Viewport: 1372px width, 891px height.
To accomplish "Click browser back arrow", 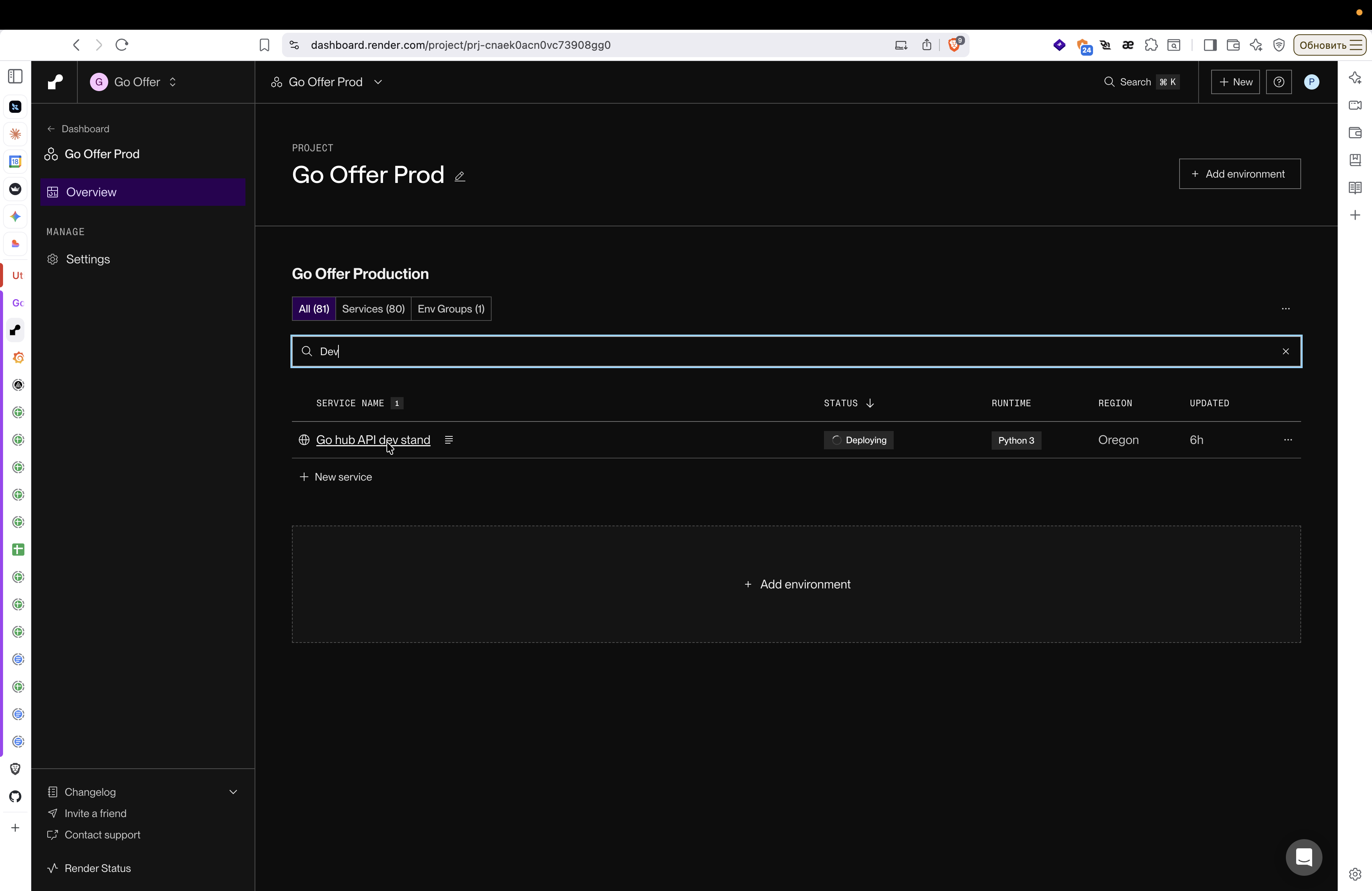I will click(76, 45).
